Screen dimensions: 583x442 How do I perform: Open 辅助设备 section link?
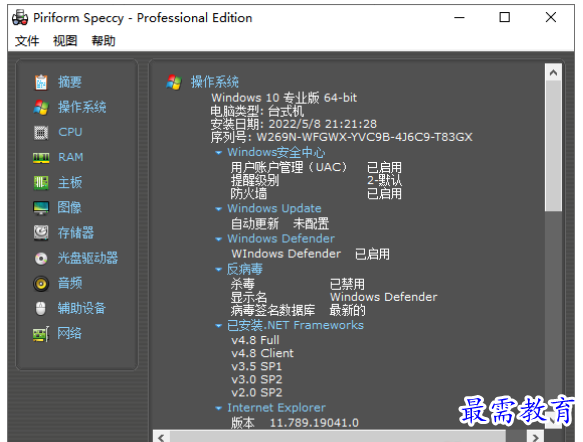(x=82, y=309)
